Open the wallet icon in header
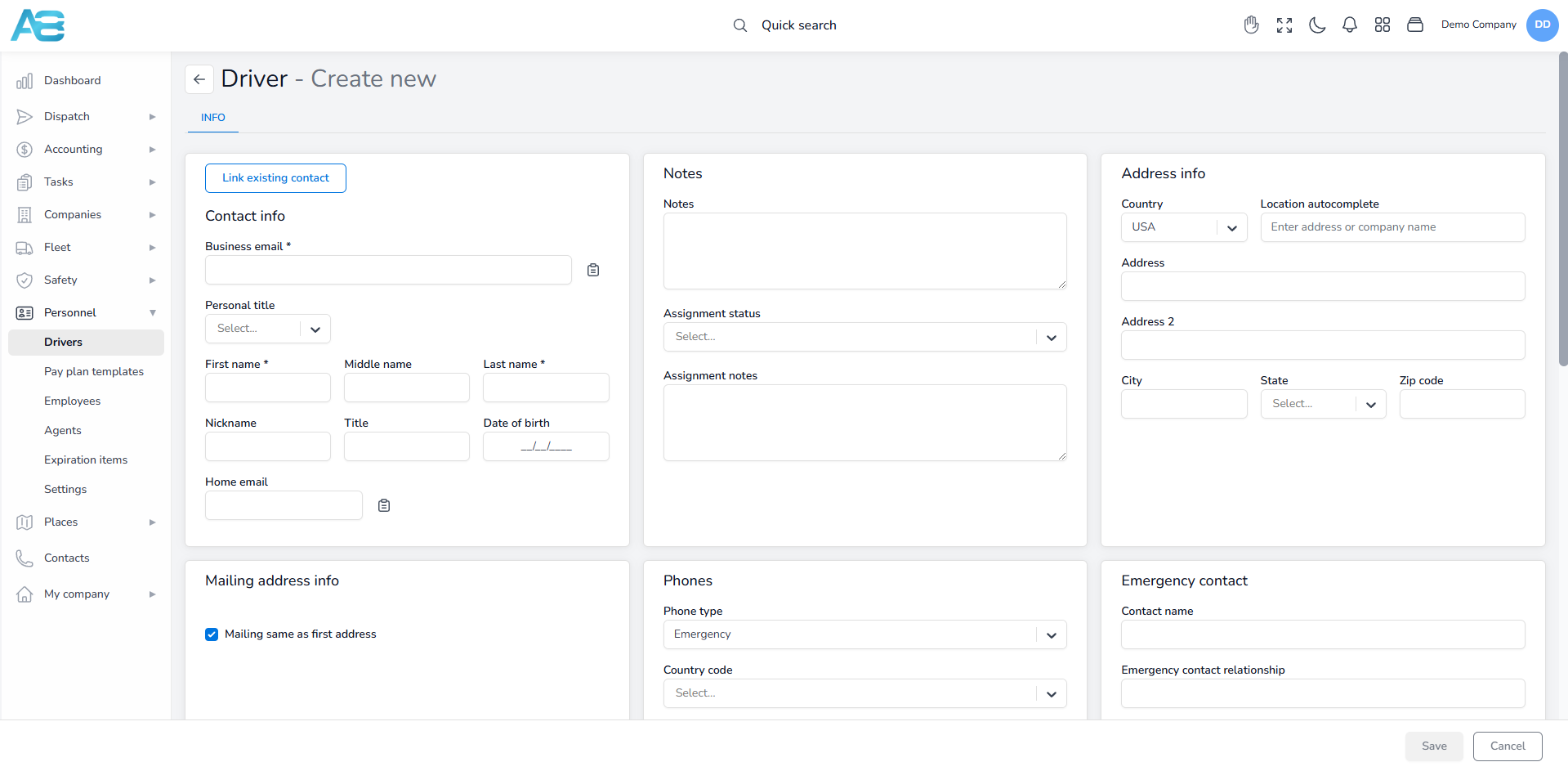This screenshot has width=1568, height=771. (1415, 25)
